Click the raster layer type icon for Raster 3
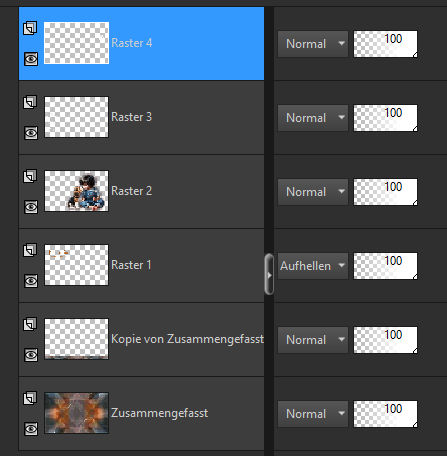This screenshot has height=456, width=447. tap(30, 102)
